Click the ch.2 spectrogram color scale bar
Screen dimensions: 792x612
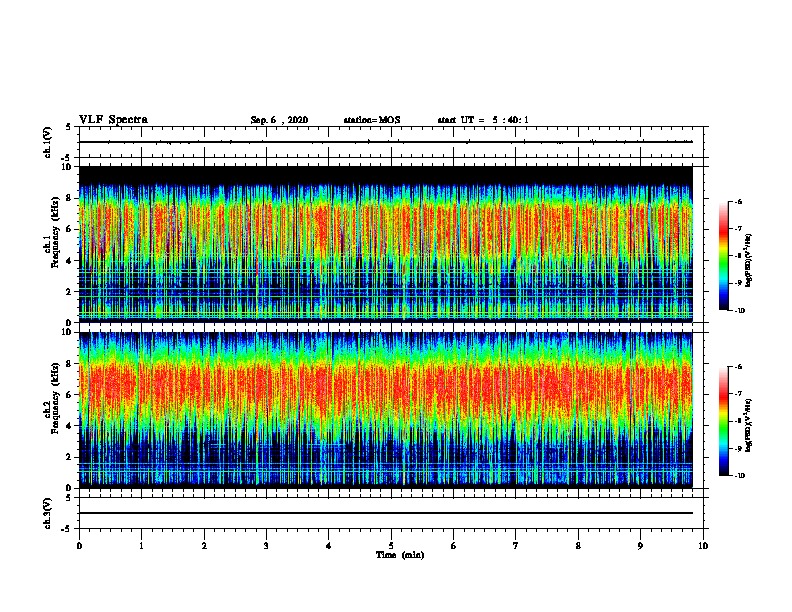723,421
